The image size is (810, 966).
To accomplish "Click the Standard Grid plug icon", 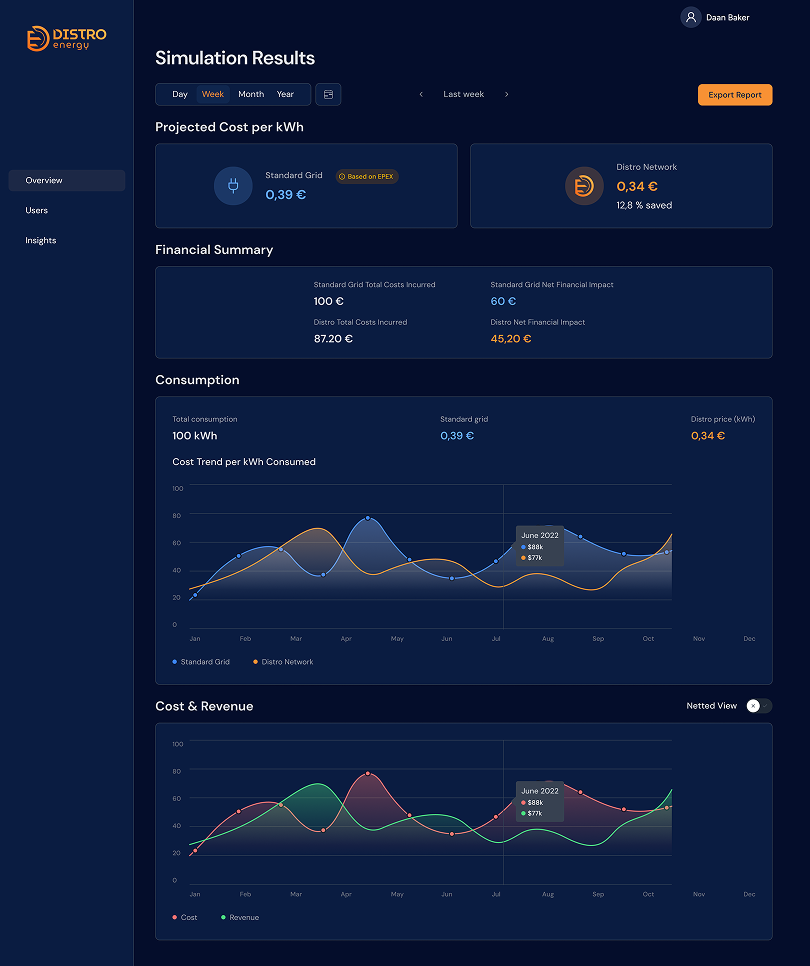I will pos(233,186).
